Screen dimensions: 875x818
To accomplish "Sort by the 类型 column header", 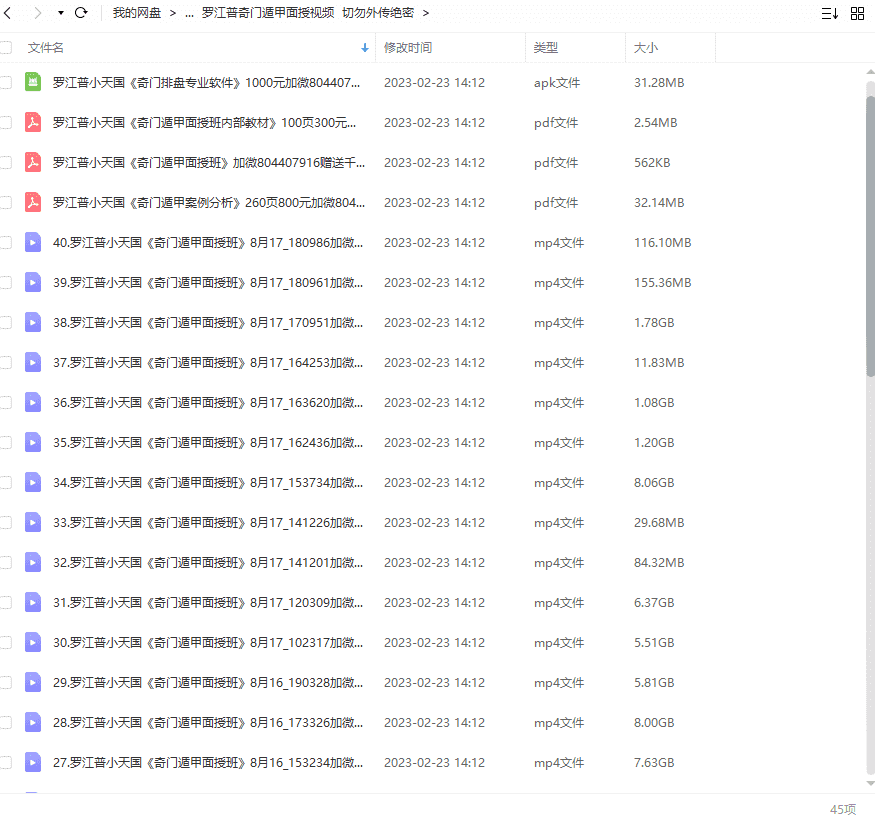I will (x=546, y=47).
